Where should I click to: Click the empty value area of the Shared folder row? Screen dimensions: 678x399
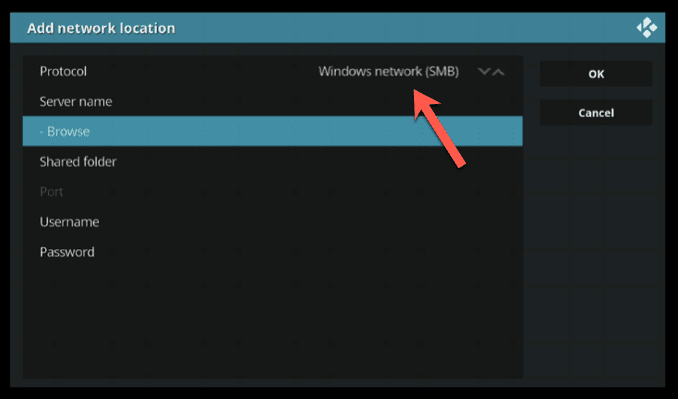point(320,161)
